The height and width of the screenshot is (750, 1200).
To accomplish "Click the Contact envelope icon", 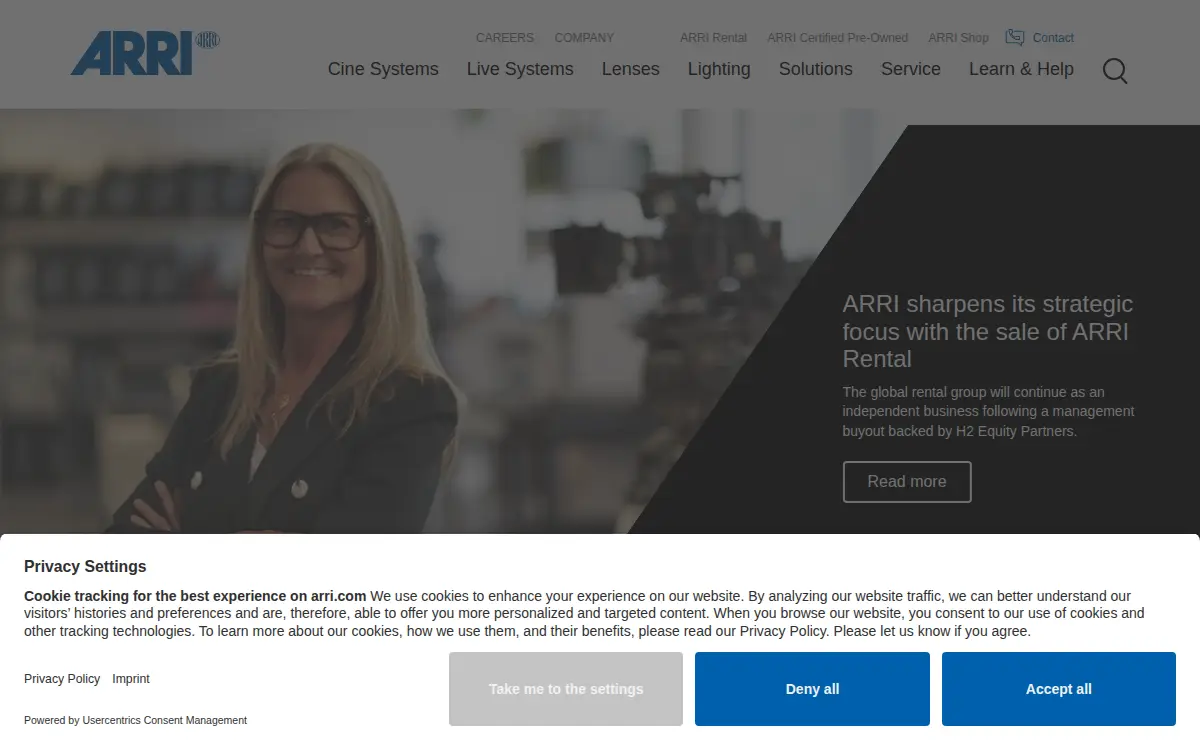I will coord(1015,38).
